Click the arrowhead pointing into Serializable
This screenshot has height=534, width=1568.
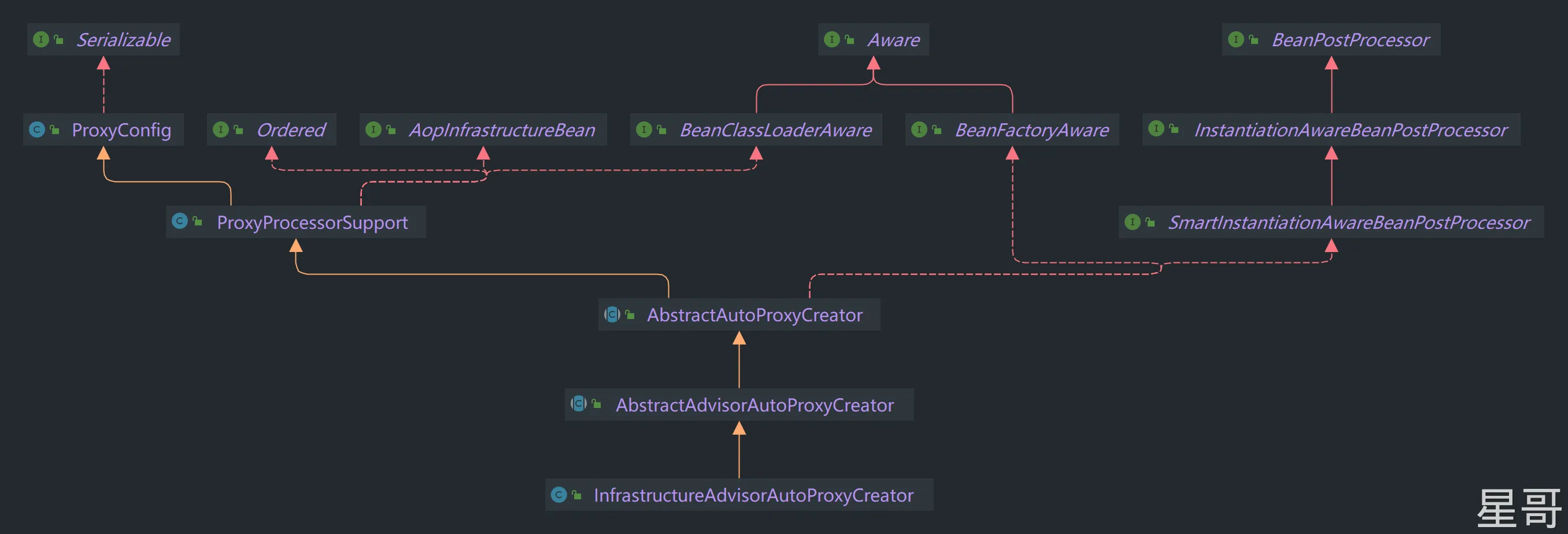coord(103,63)
